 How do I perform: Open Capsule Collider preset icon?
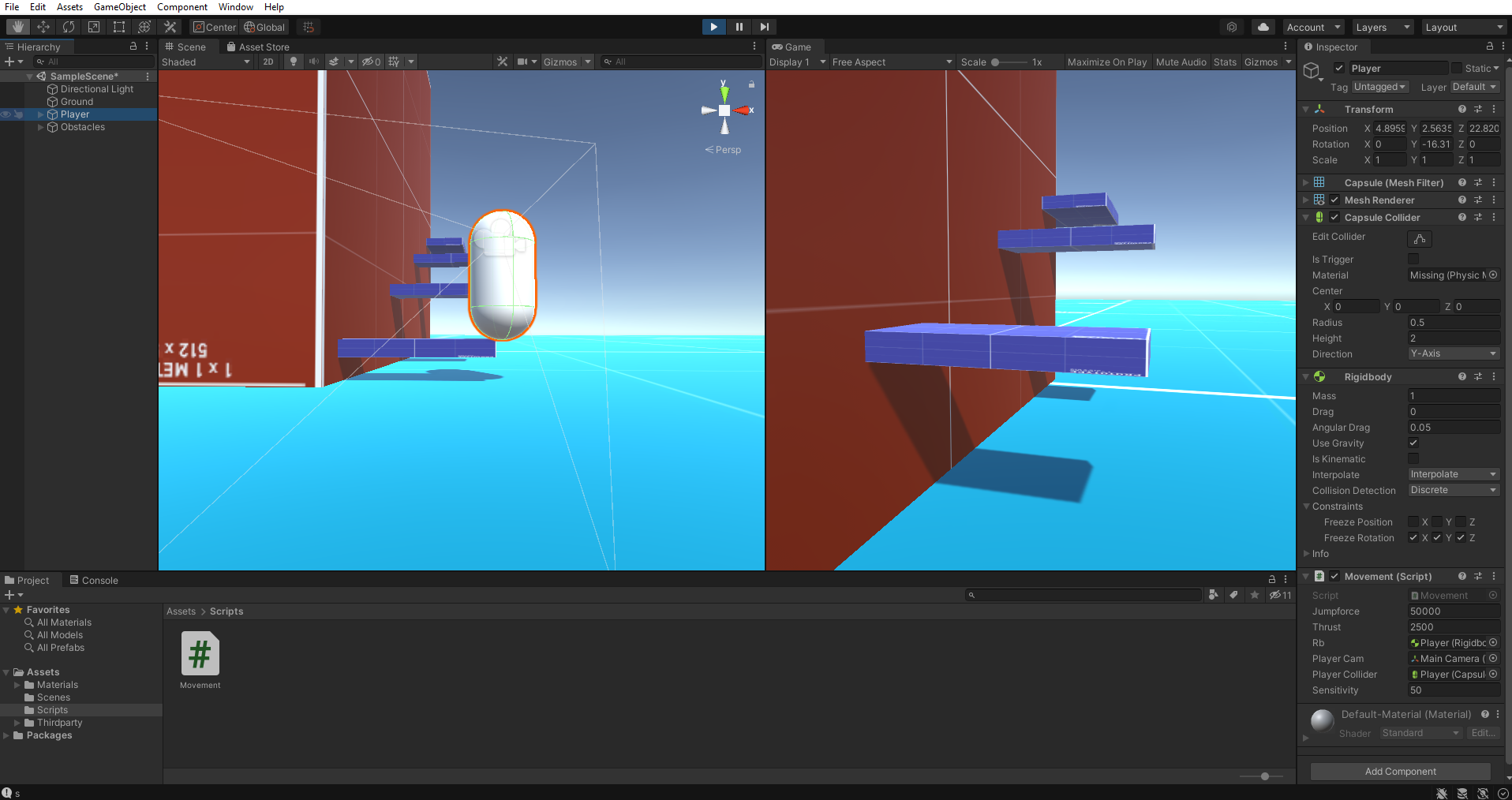[1478, 217]
